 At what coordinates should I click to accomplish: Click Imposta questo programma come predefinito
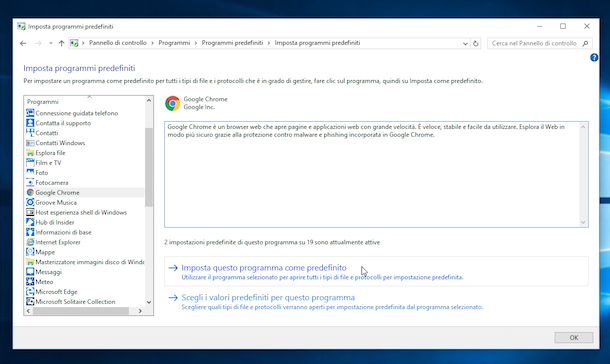click(x=264, y=268)
